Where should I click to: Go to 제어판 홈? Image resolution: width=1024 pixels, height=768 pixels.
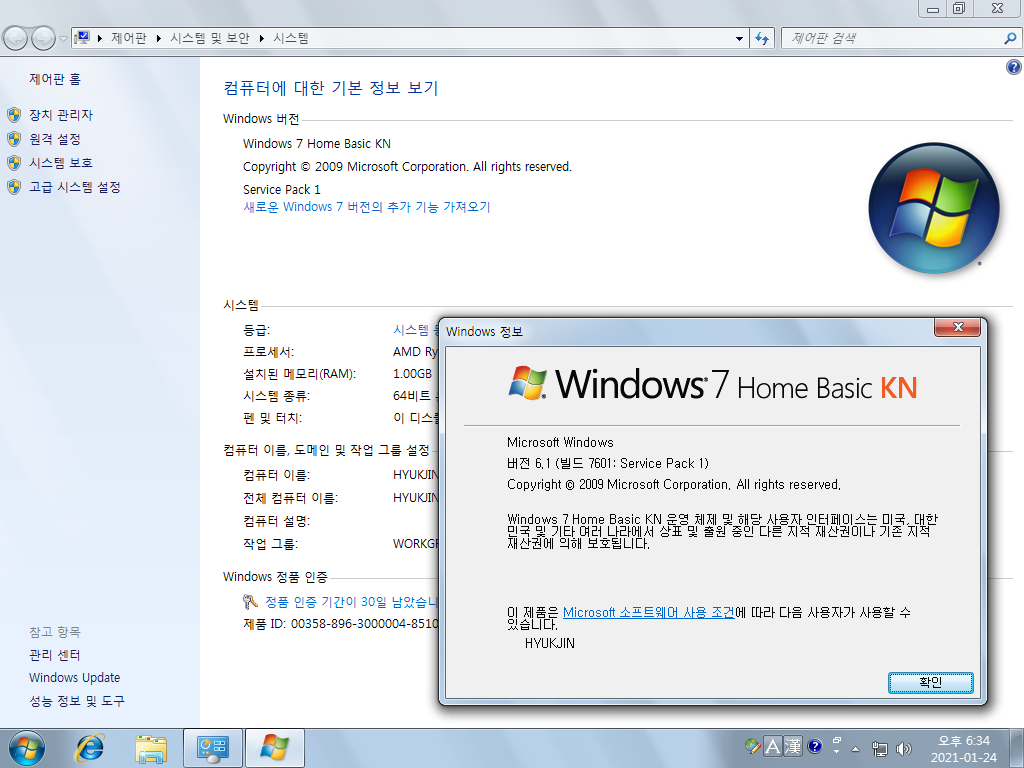[x=55, y=79]
